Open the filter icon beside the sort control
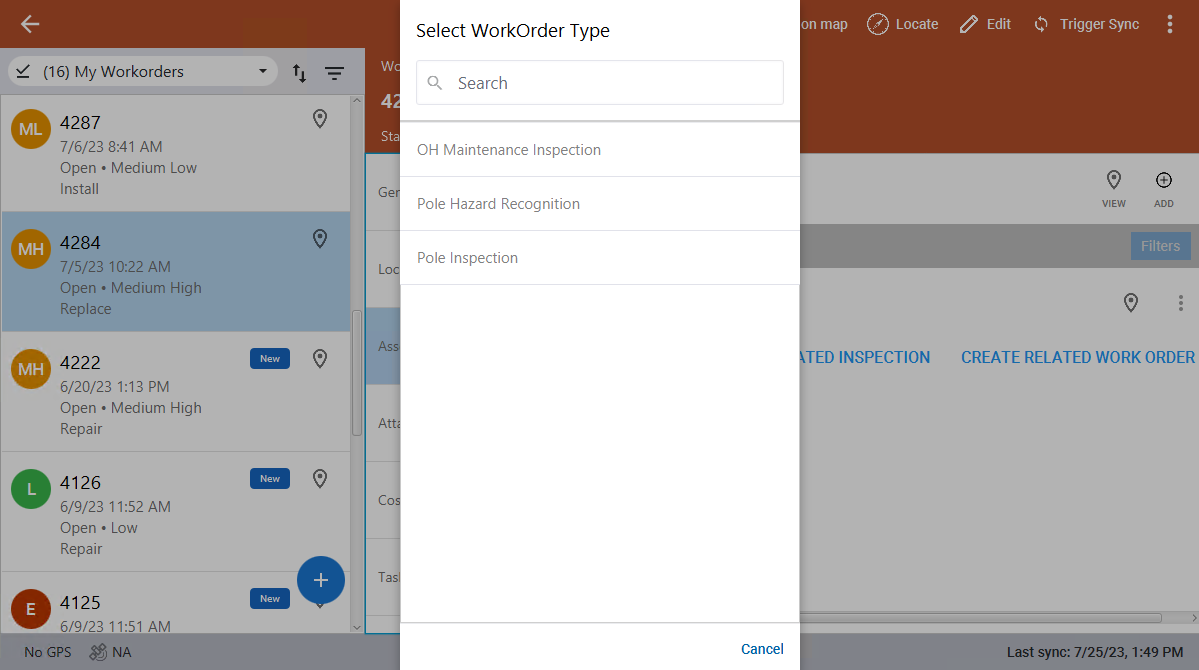This screenshot has width=1199, height=670. coord(334,71)
